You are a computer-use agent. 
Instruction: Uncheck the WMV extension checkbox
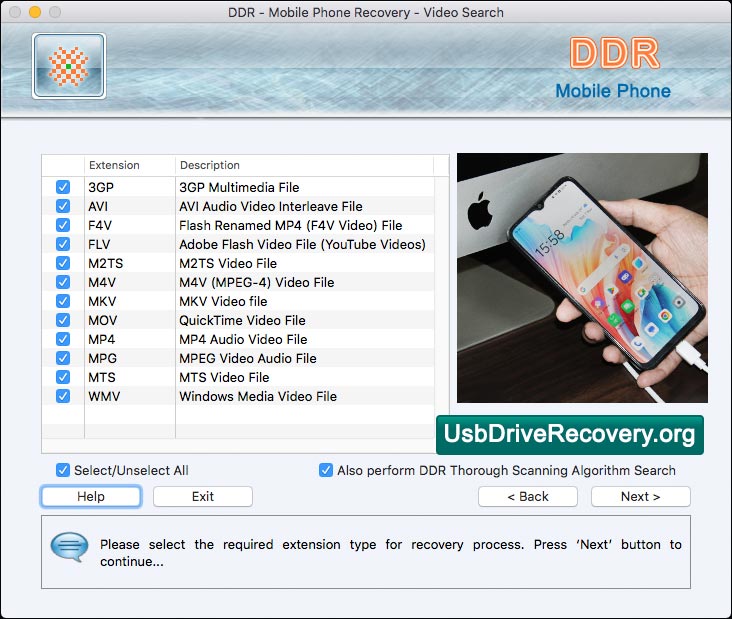[x=63, y=396]
